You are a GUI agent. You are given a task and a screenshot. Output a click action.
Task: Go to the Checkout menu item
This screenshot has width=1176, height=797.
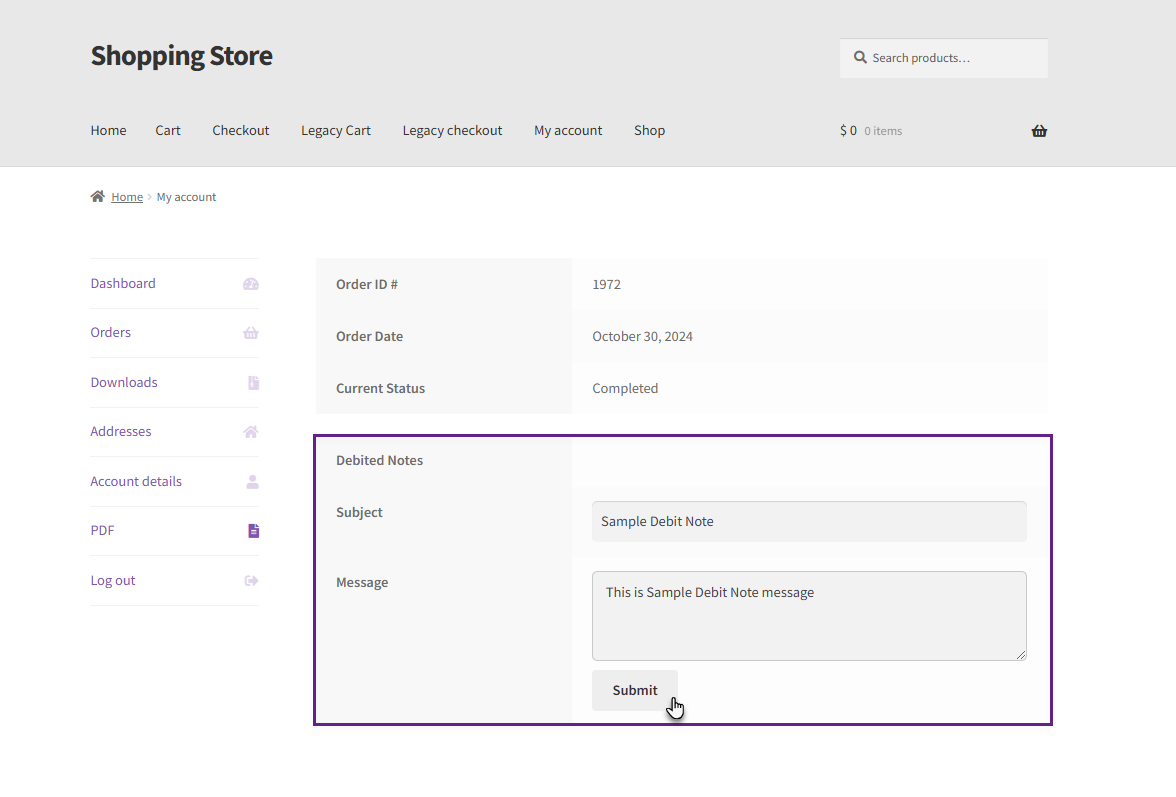coord(241,130)
